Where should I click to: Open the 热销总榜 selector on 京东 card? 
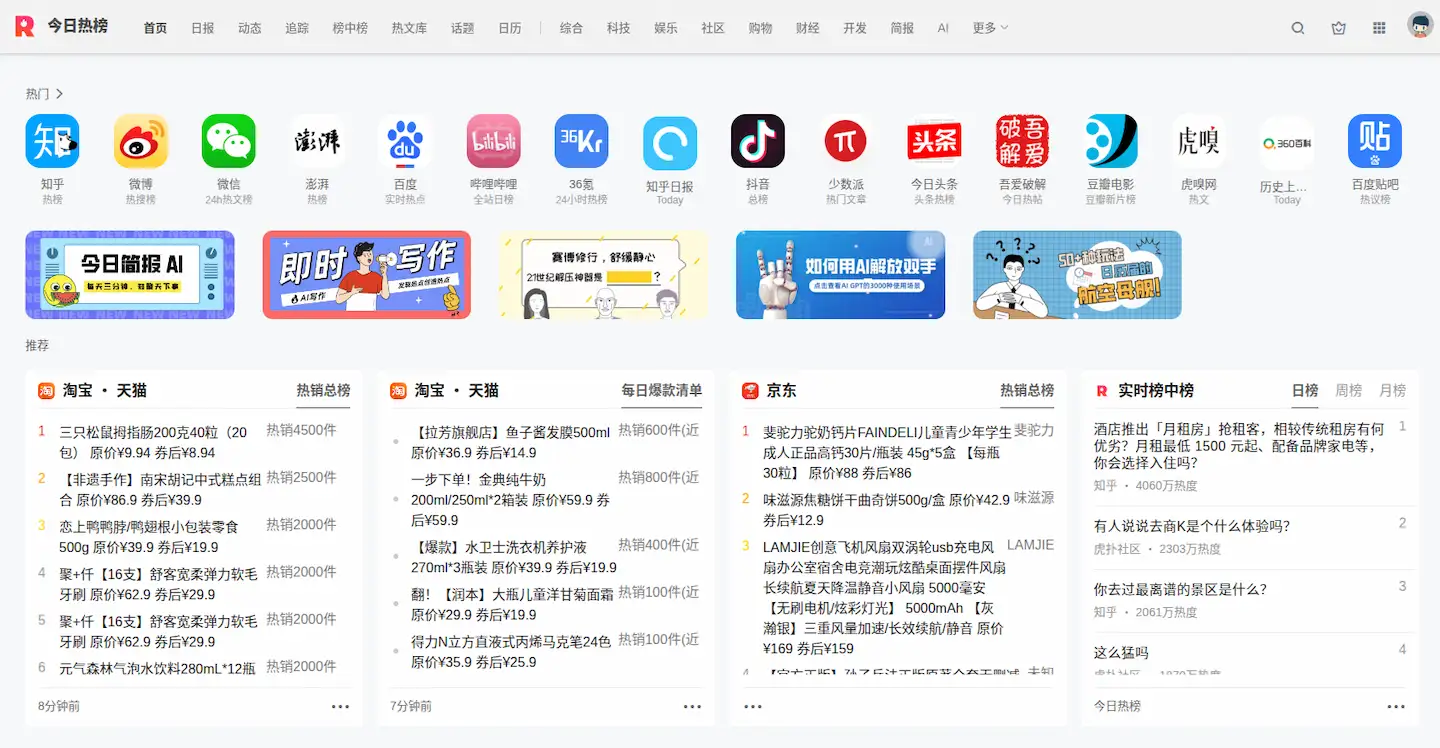tap(1027, 390)
